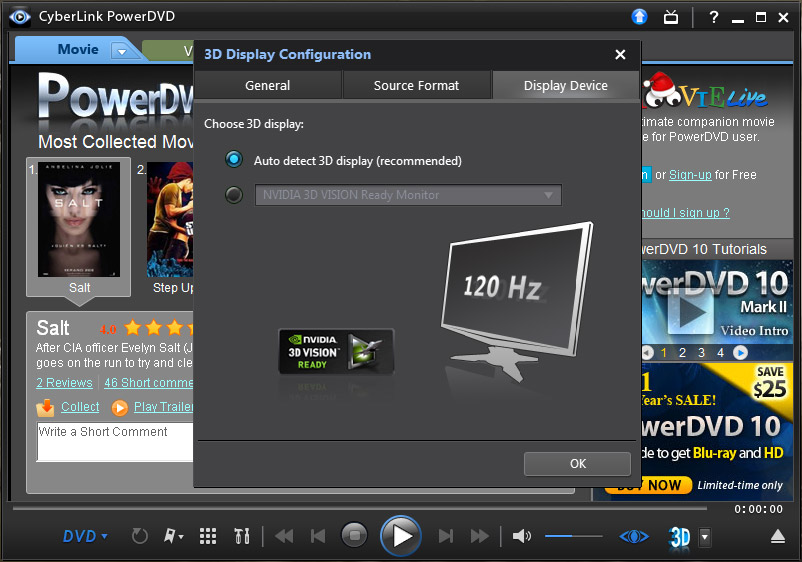Switch to the Source Format tab
The width and height of the screenshot is (802, 562).
[x=416, y=85]
